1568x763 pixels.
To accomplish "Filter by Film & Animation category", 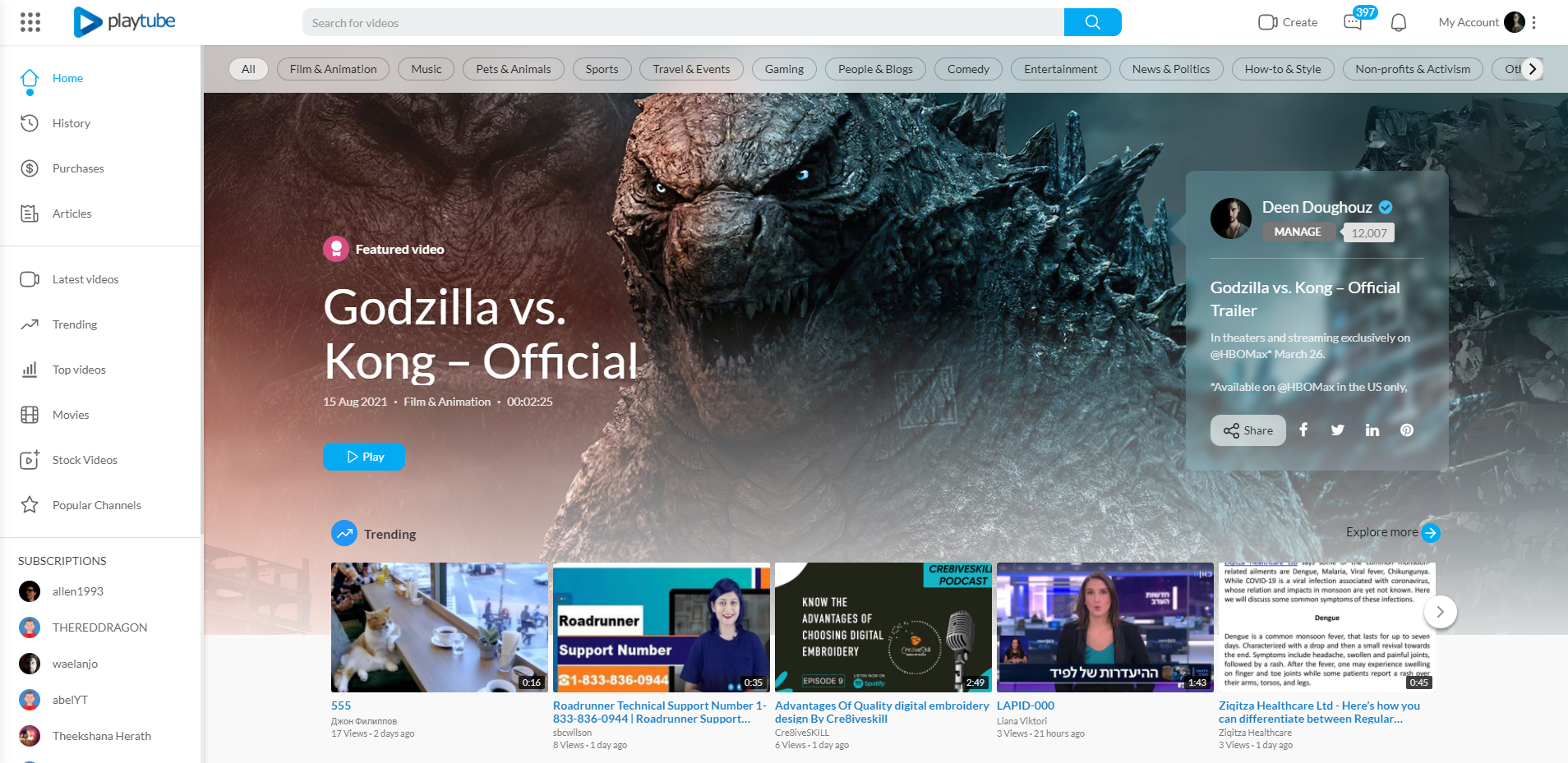I will [333, 69].
